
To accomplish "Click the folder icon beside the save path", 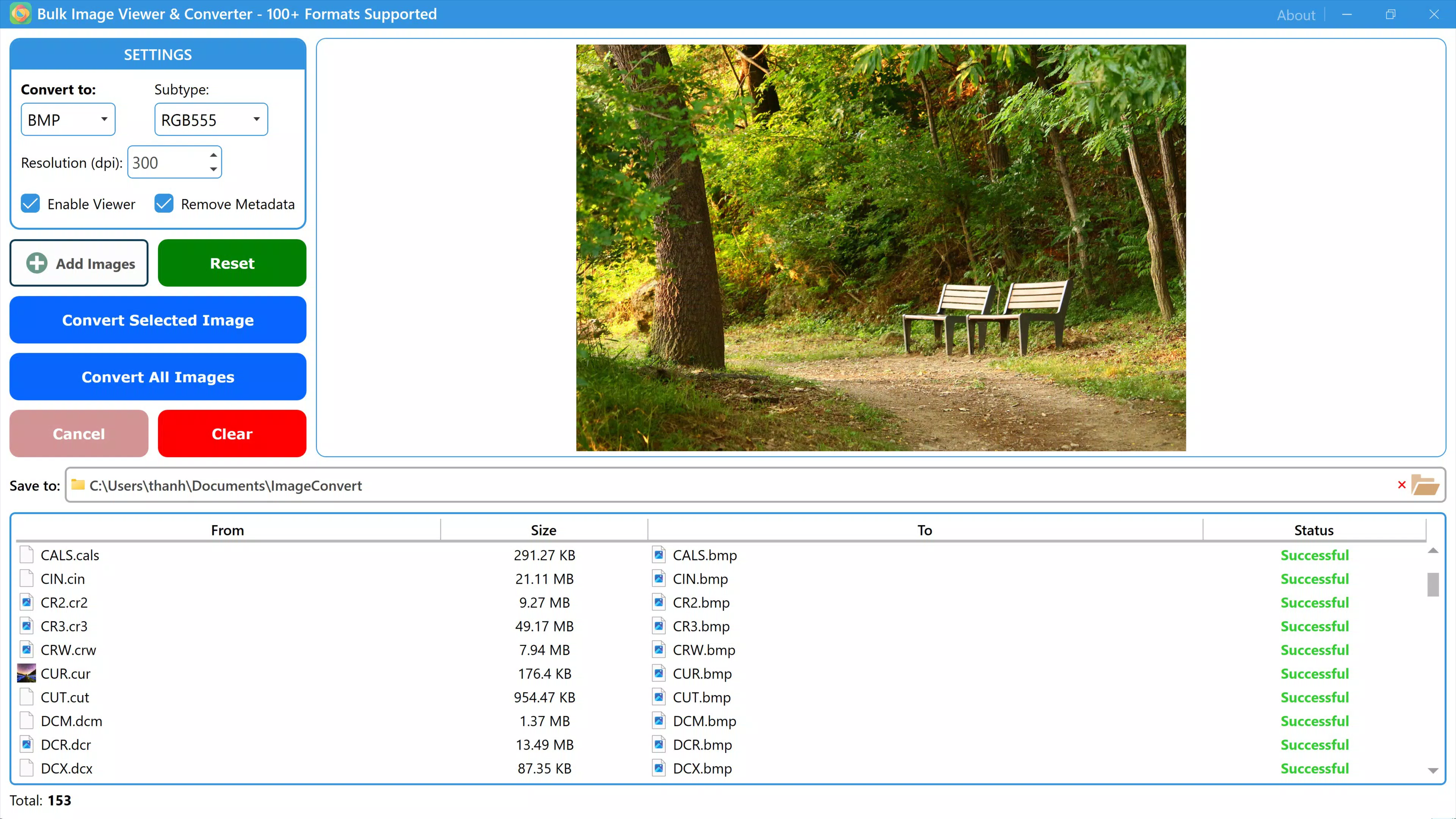I will click(x=78, y=485).
